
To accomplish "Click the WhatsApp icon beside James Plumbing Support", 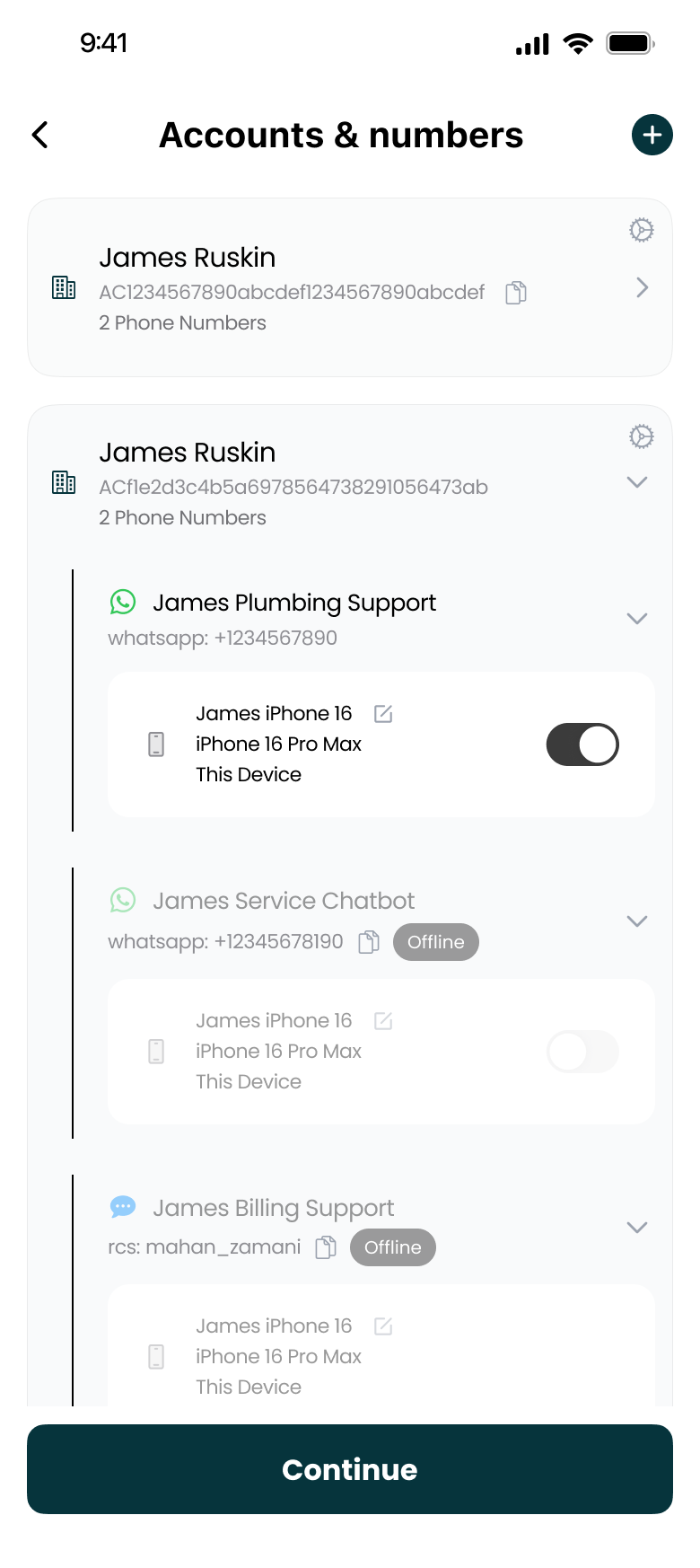I will (x=123, y=602).
